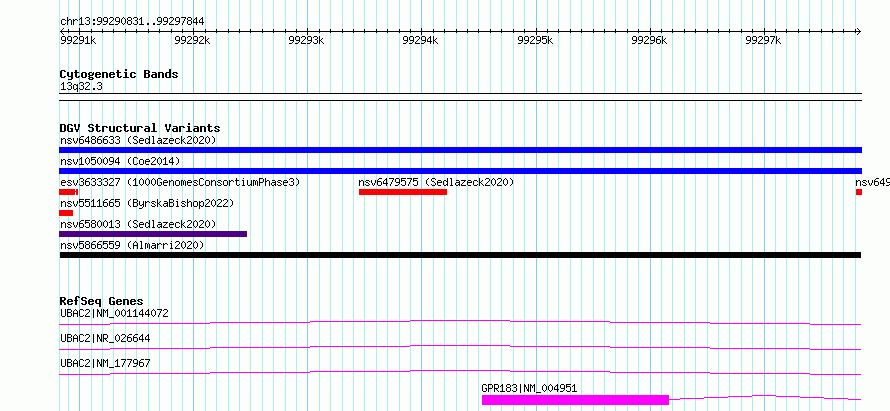Open the nsv1050094 (Coe2014) label

120,161
